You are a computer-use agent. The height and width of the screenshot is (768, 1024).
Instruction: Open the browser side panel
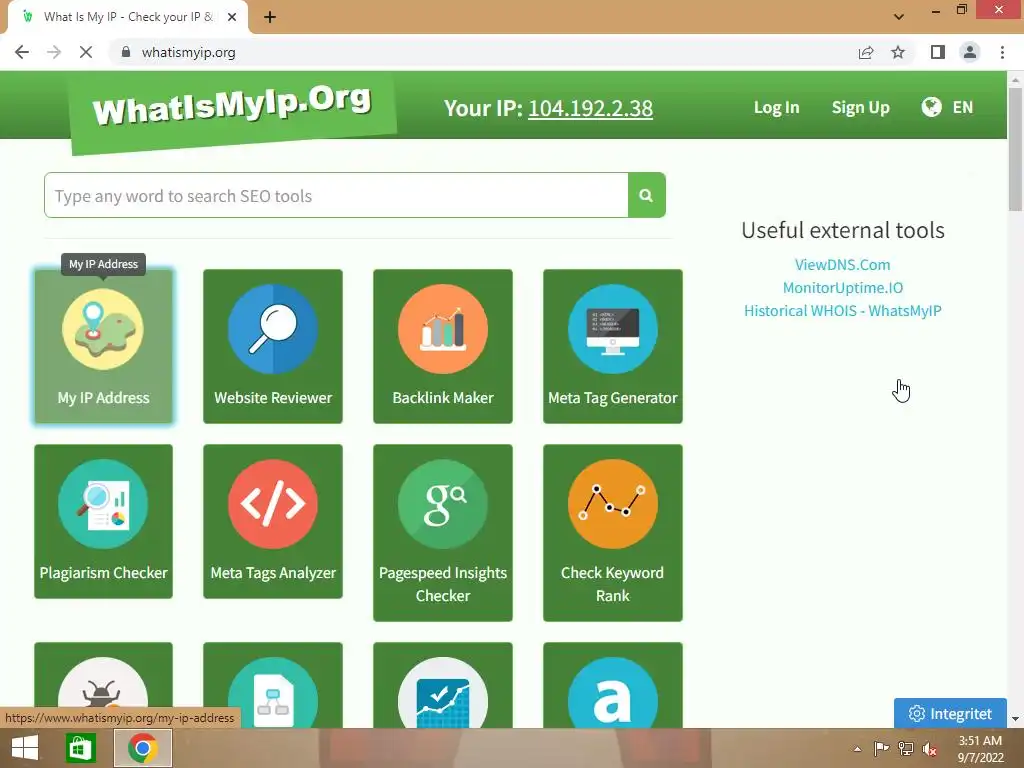click(x=938, y=52)
